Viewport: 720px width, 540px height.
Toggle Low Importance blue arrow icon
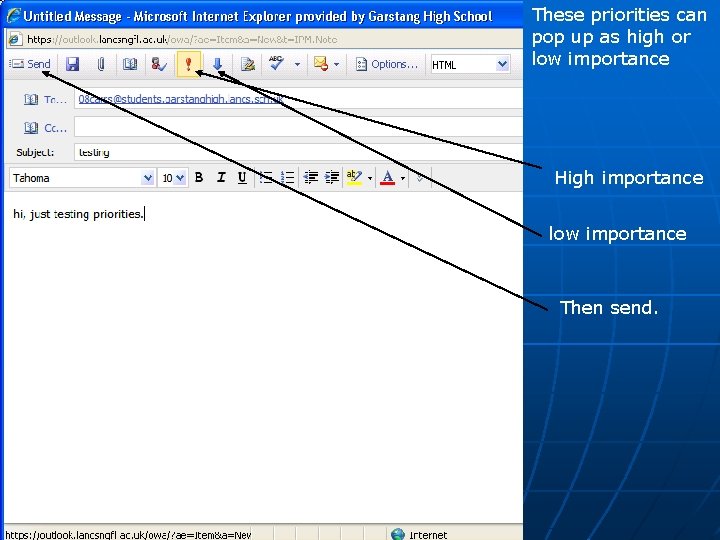click(x=218, y=64)
